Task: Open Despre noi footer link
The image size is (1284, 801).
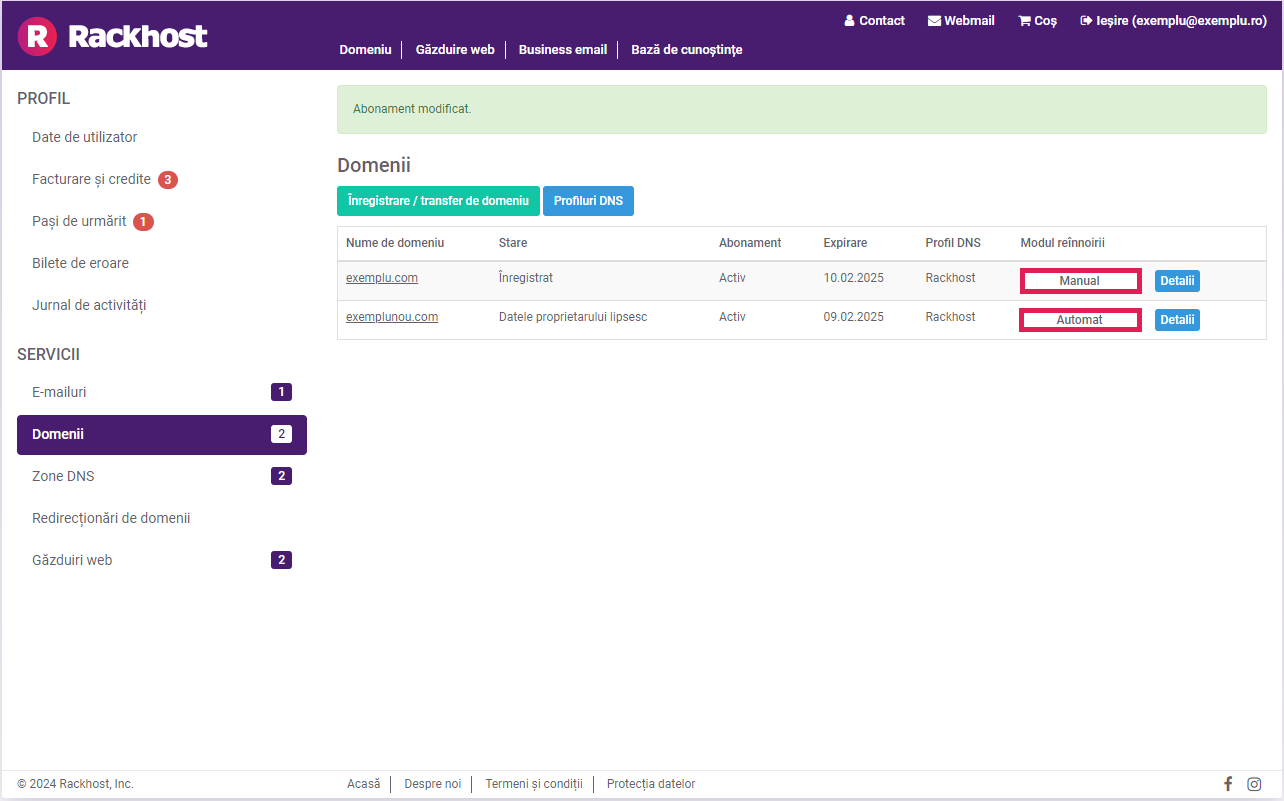Action: click(433, 784)
